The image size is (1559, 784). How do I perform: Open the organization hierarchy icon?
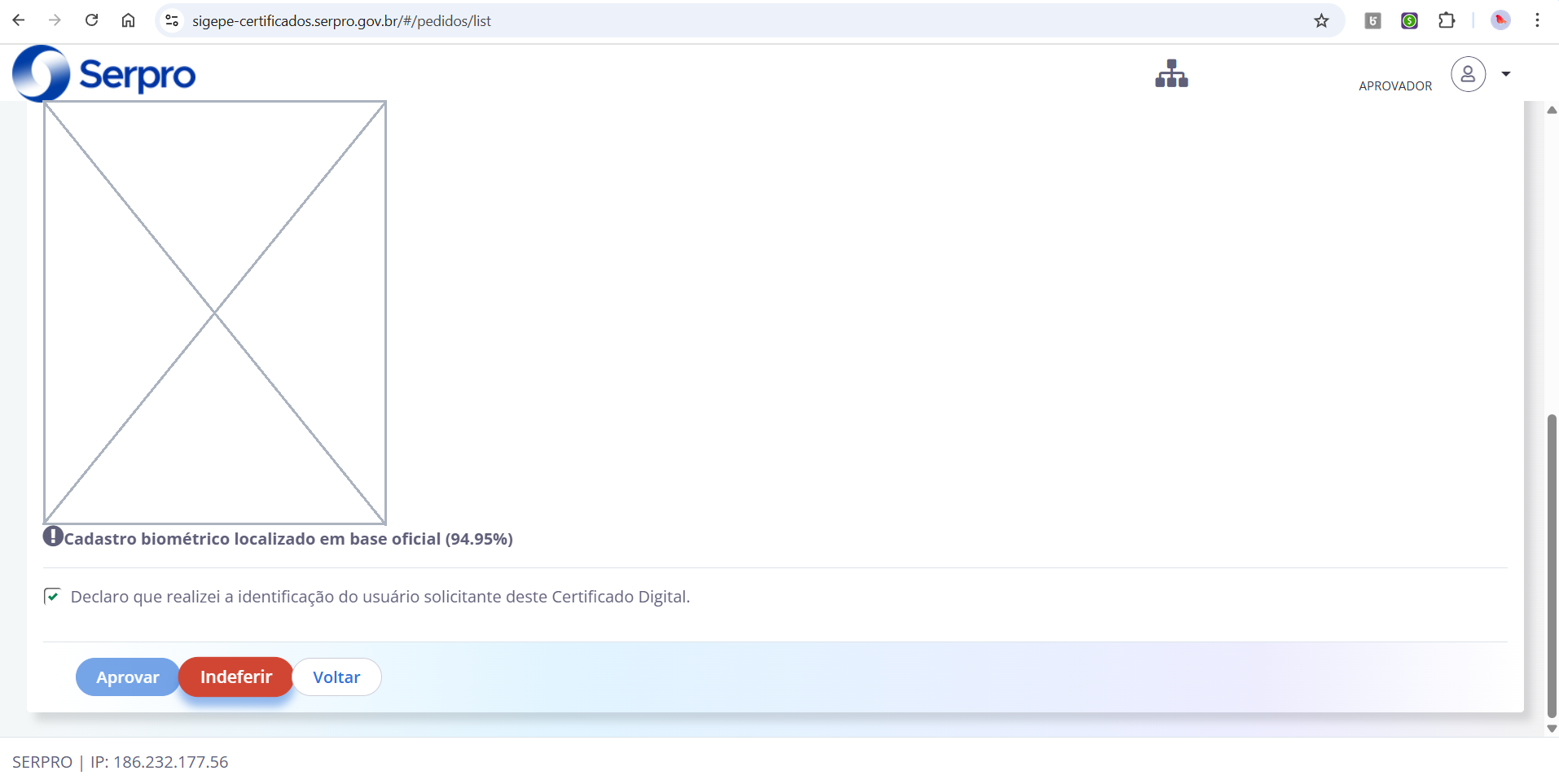[1171, 73]
